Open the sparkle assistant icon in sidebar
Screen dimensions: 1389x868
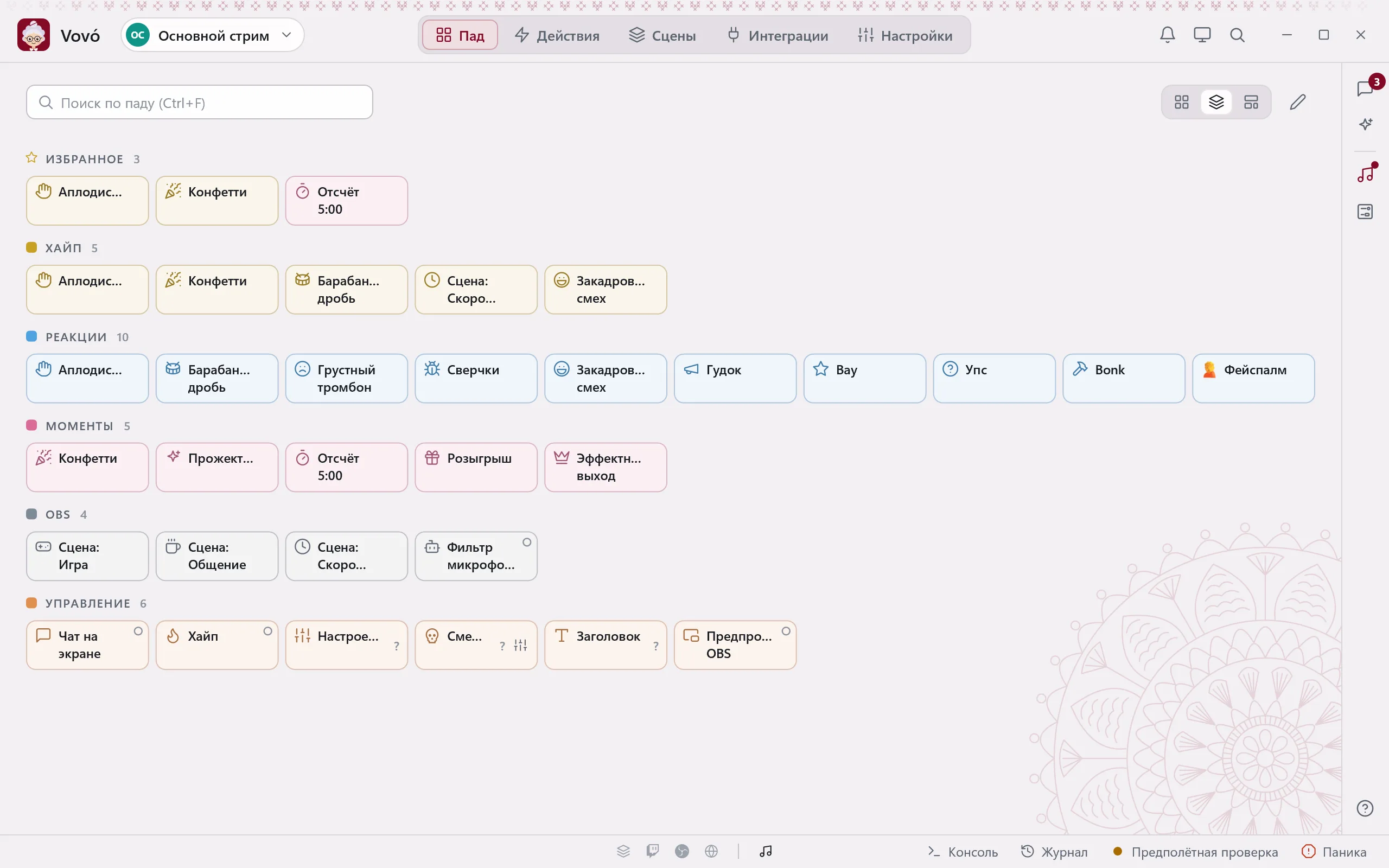click(1365, 124)
